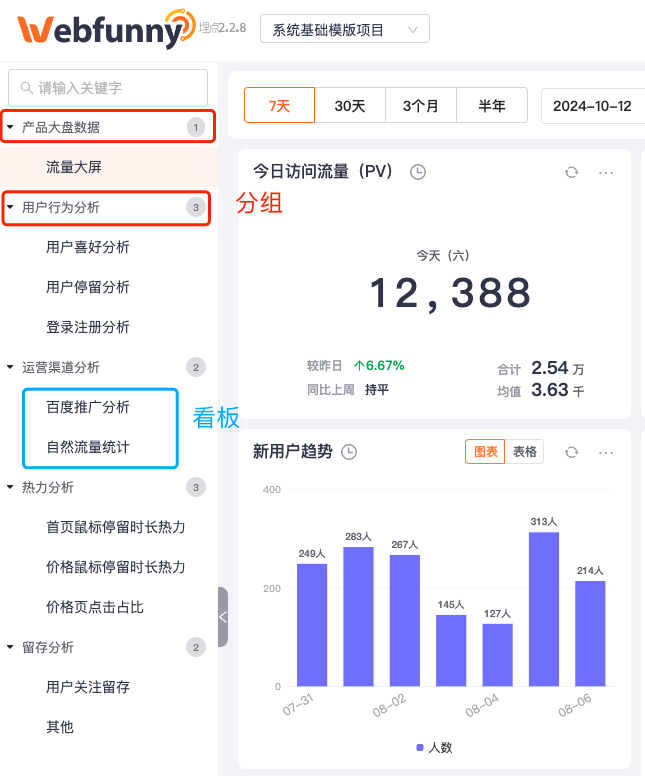Image resolution: width=645 pixels, height=776 pixels.
Task: Click the 3.63 千 average value
Action: click(x=557, y=390)
